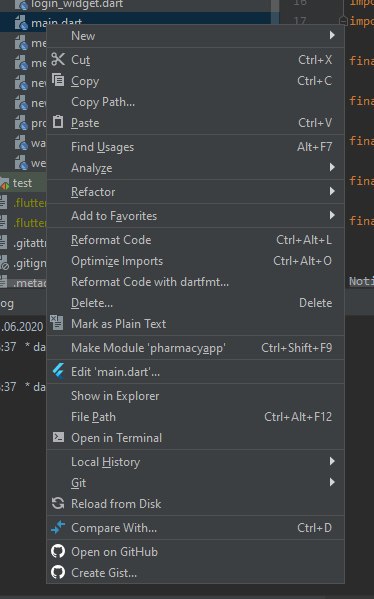Expand the New submenu arrow
Image resolution: width=374 pixels, height=599 pixels.
pos(332,35)
